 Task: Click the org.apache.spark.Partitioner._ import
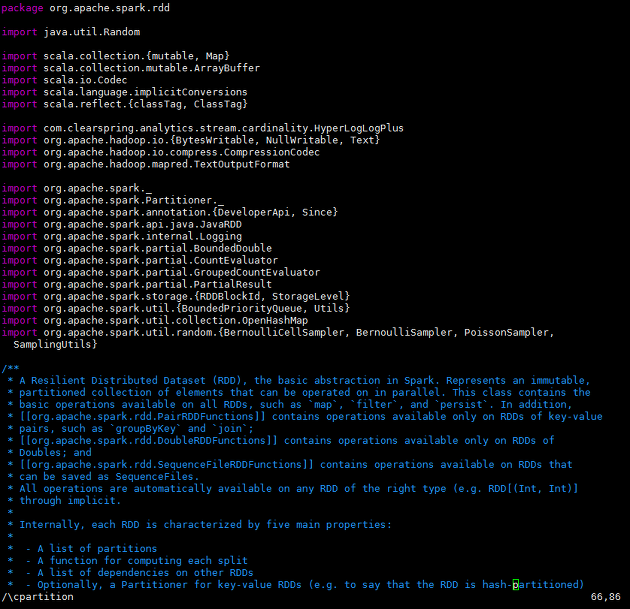[x=113, y=201]
